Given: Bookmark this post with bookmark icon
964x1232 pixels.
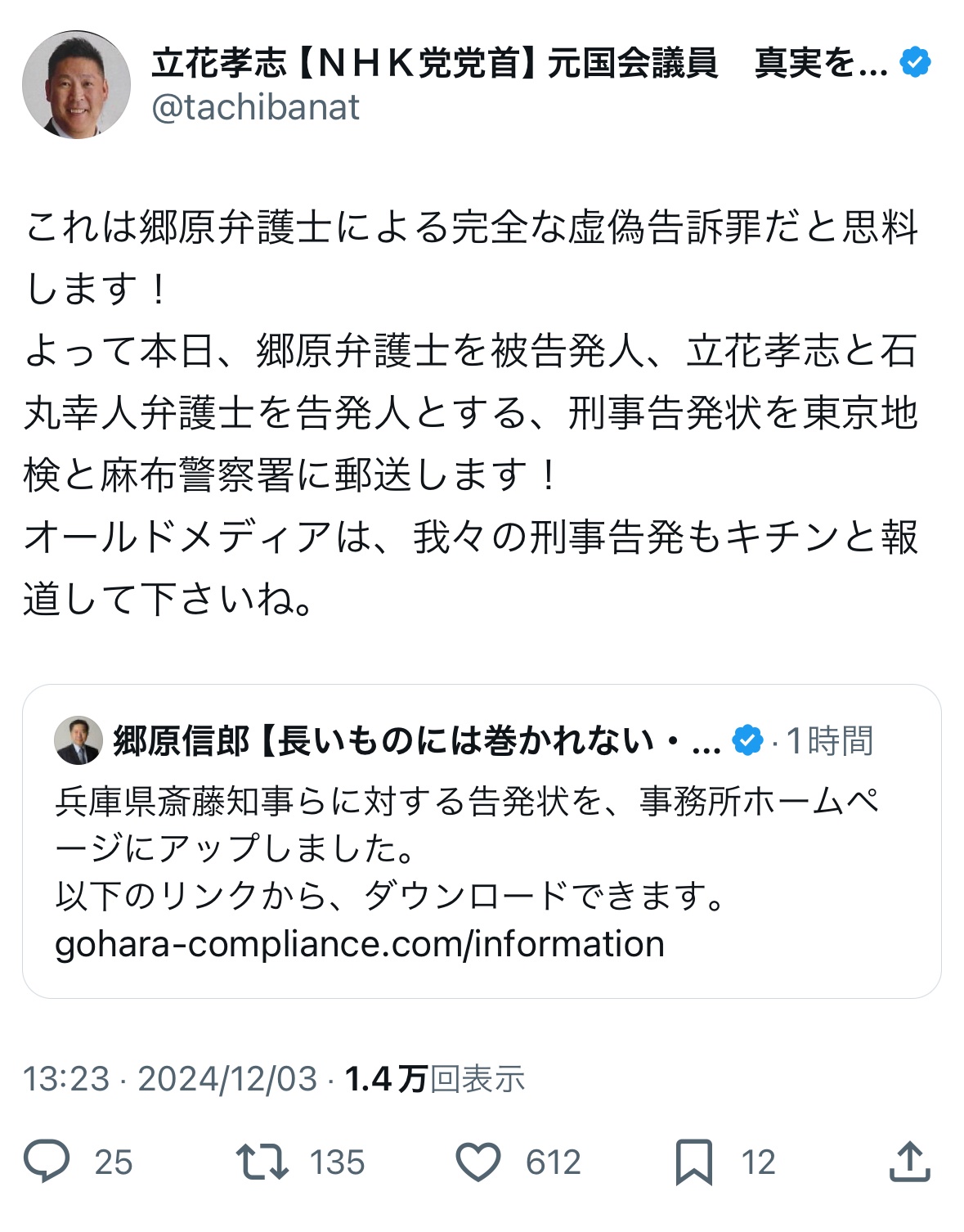Looking at the screenshot, I should coord(694,1162).
